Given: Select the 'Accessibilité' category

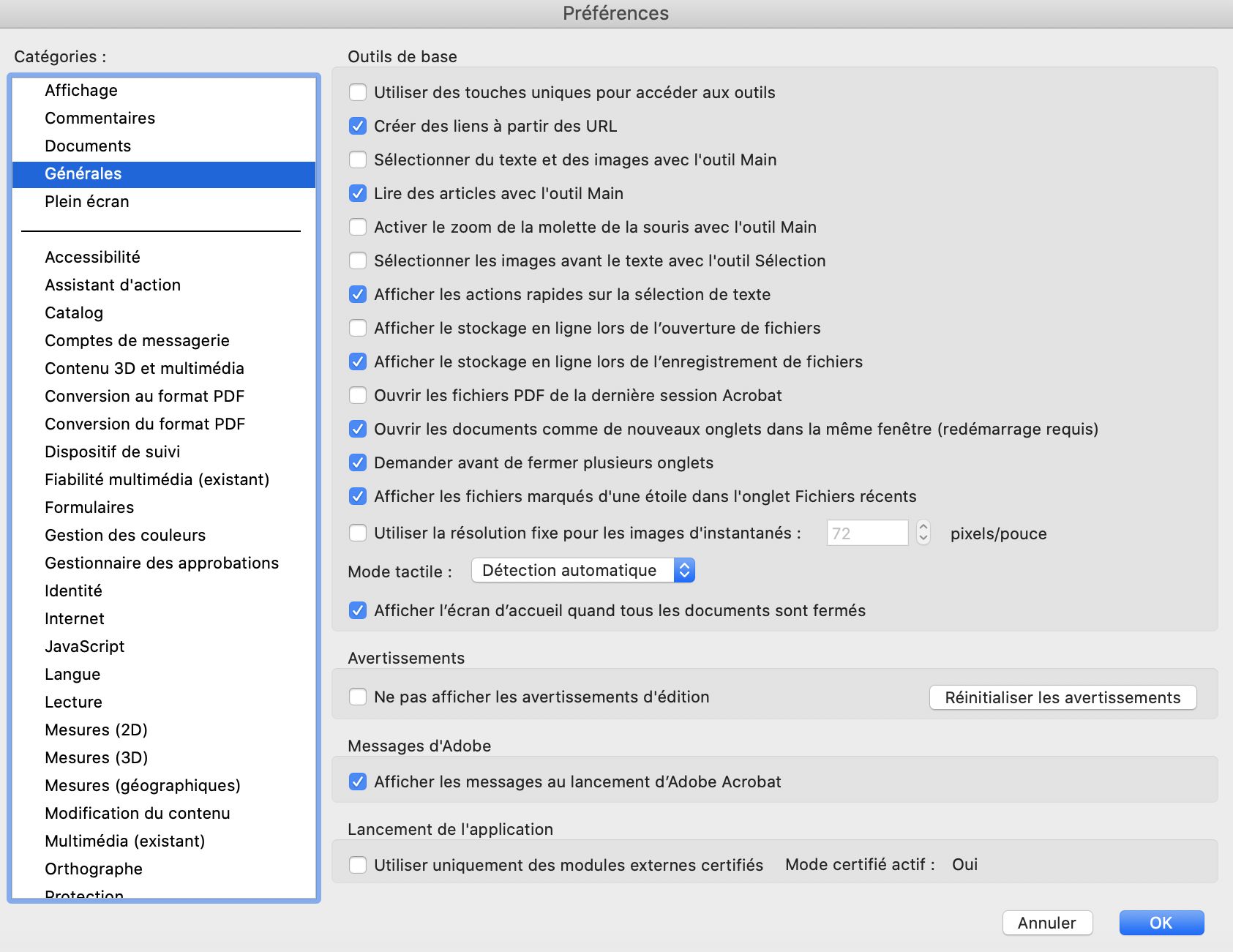Looking at the screenshot, I should [93, 256].
